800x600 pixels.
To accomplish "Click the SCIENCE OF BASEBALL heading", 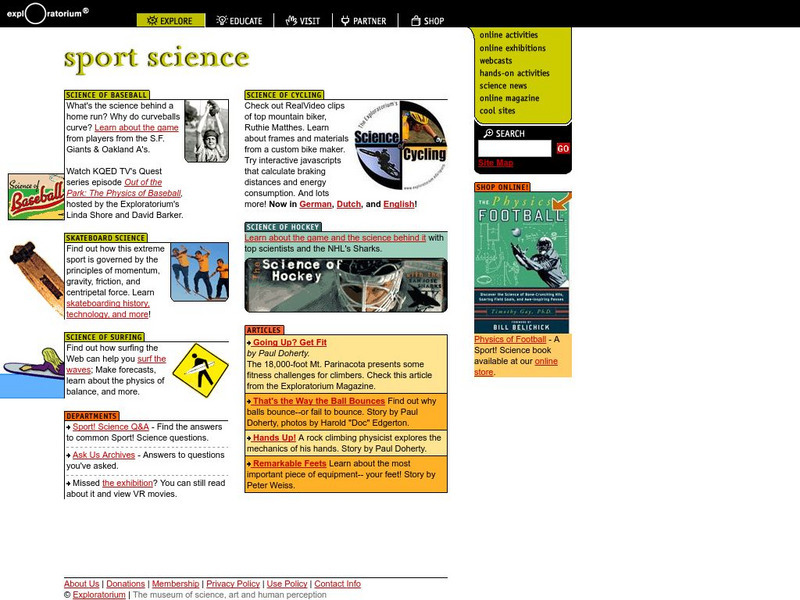I will click(107, 95).
